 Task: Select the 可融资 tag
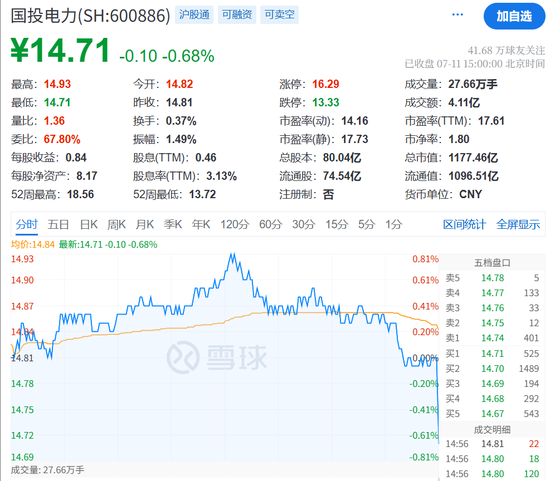237,15
